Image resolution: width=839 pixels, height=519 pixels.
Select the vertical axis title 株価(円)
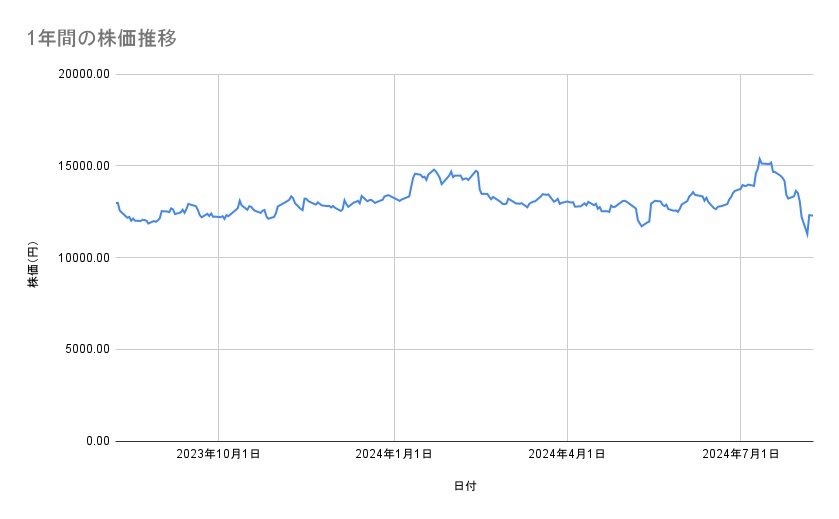(33, 257)
